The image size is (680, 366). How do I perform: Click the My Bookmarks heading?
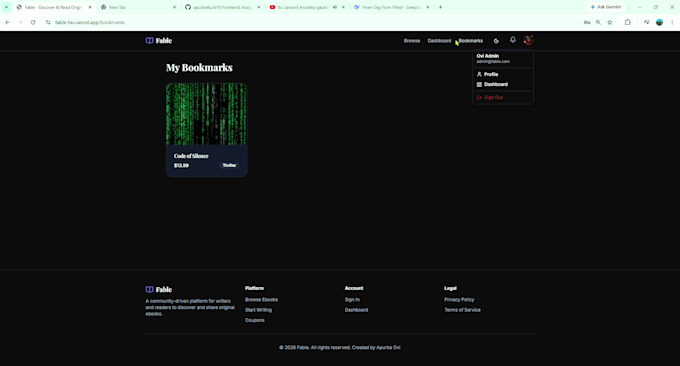(199, 68)
